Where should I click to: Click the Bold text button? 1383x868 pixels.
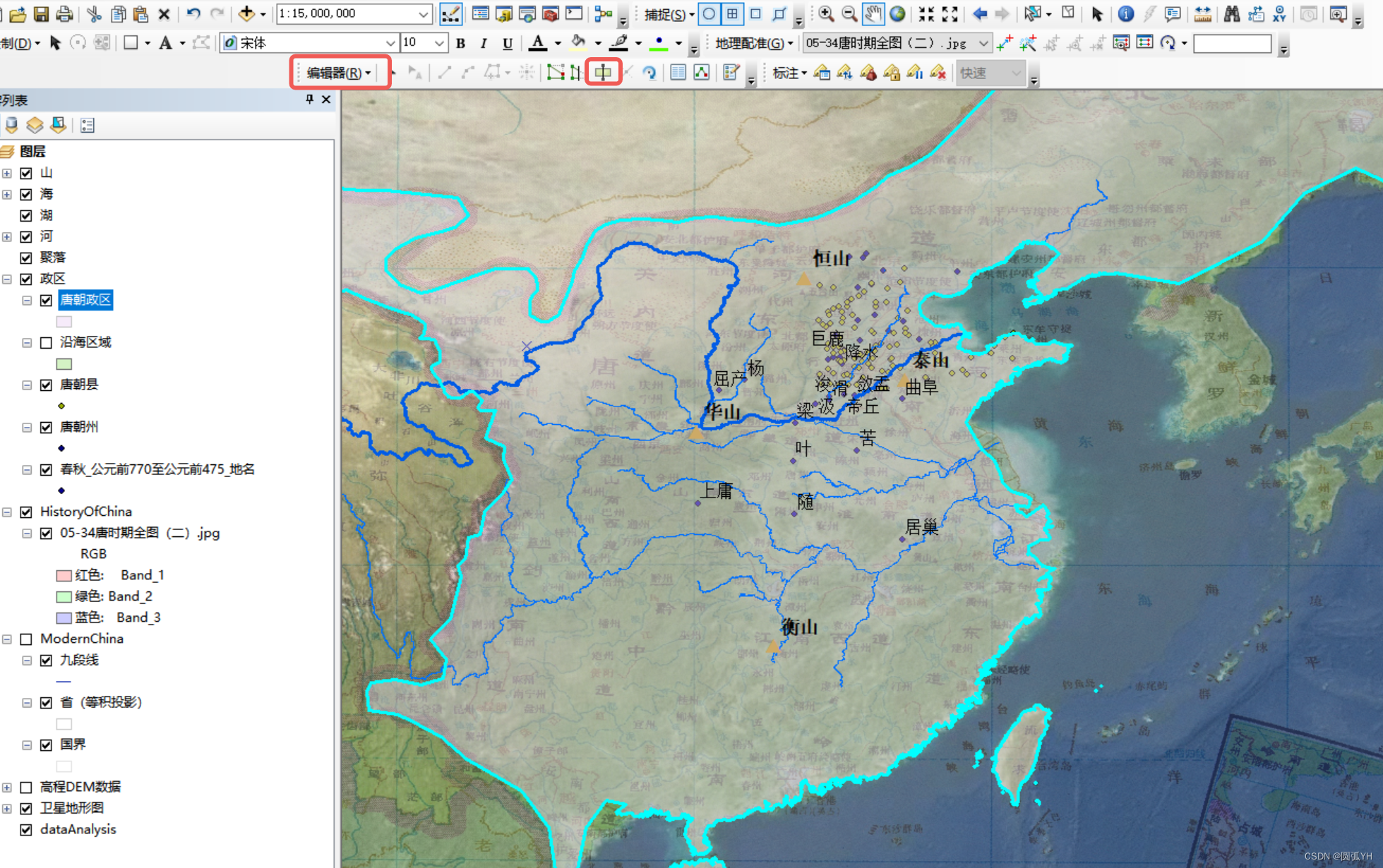pyautogui.click(x=460, y=43)
